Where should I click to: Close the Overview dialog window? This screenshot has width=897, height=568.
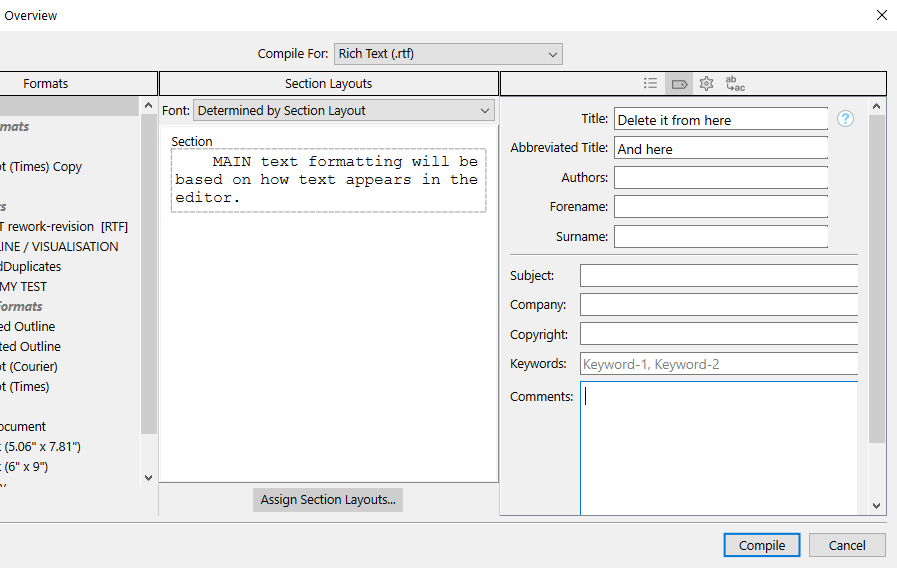(x=881, y=15)
